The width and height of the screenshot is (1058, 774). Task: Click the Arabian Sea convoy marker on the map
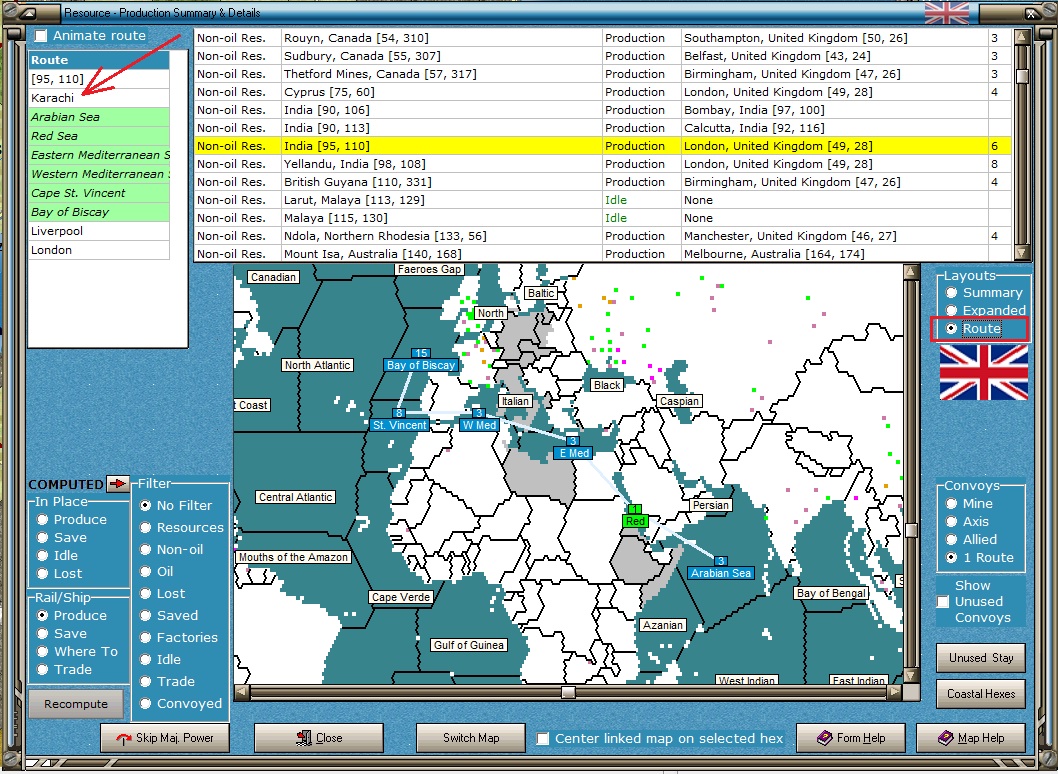click(721, 573)
